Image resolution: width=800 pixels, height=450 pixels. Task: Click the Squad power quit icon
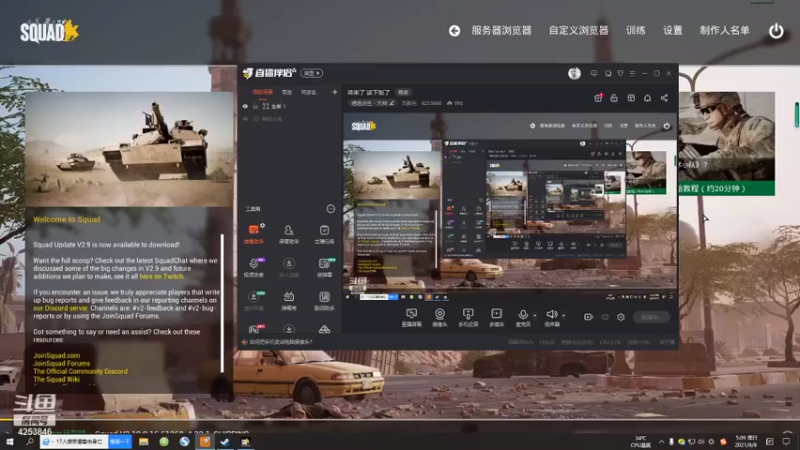click(776, 31)
